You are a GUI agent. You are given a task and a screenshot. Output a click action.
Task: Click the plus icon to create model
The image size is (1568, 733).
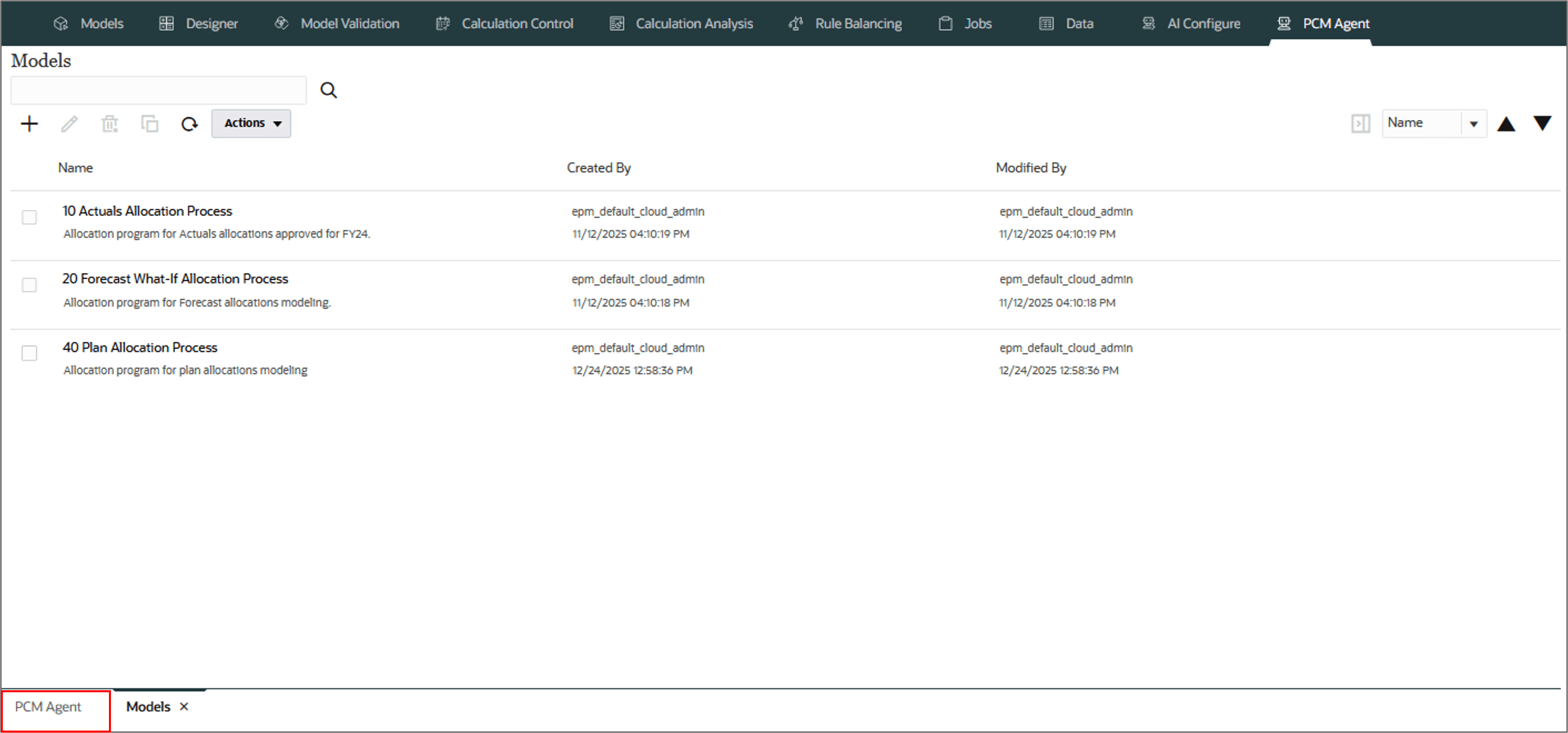[29, 124]
